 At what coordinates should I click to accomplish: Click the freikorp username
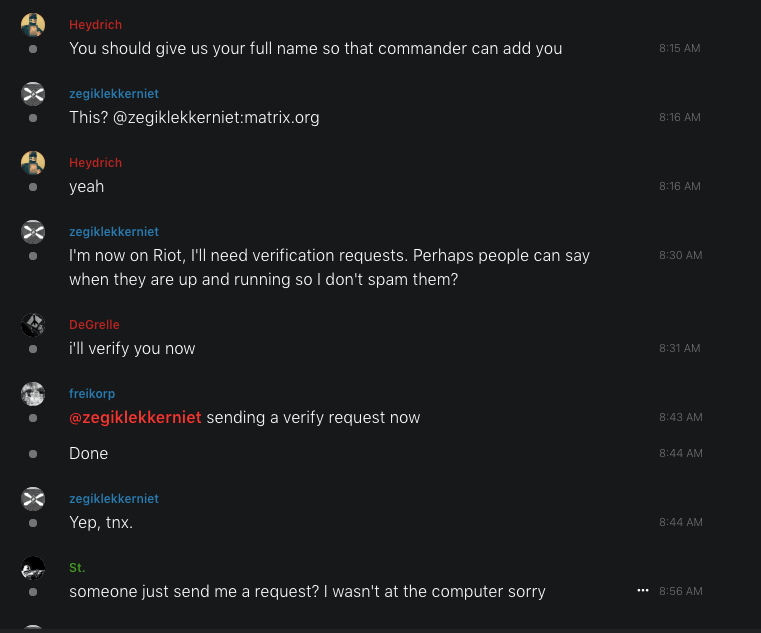[92, 394]
